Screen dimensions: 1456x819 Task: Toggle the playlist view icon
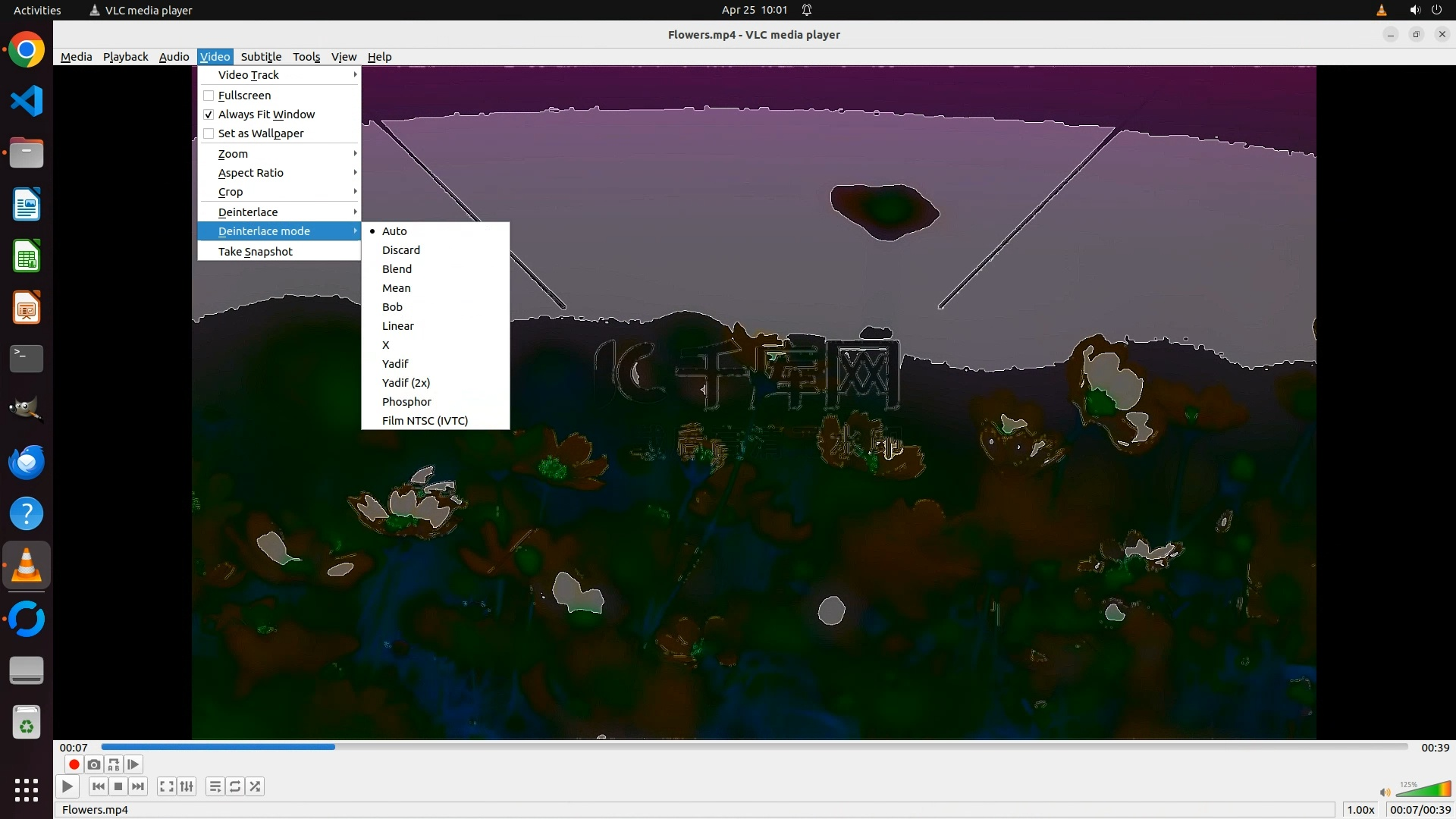(215, 786)
